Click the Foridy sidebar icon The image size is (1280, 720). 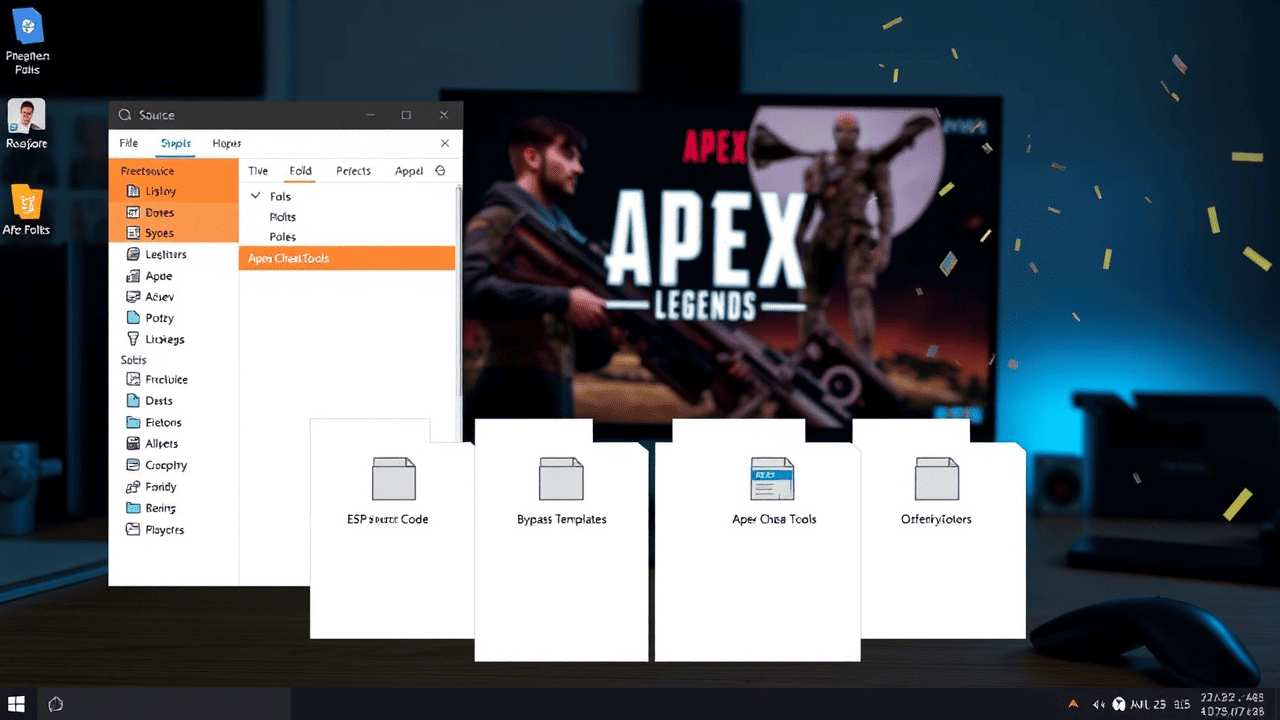[135, 487]
